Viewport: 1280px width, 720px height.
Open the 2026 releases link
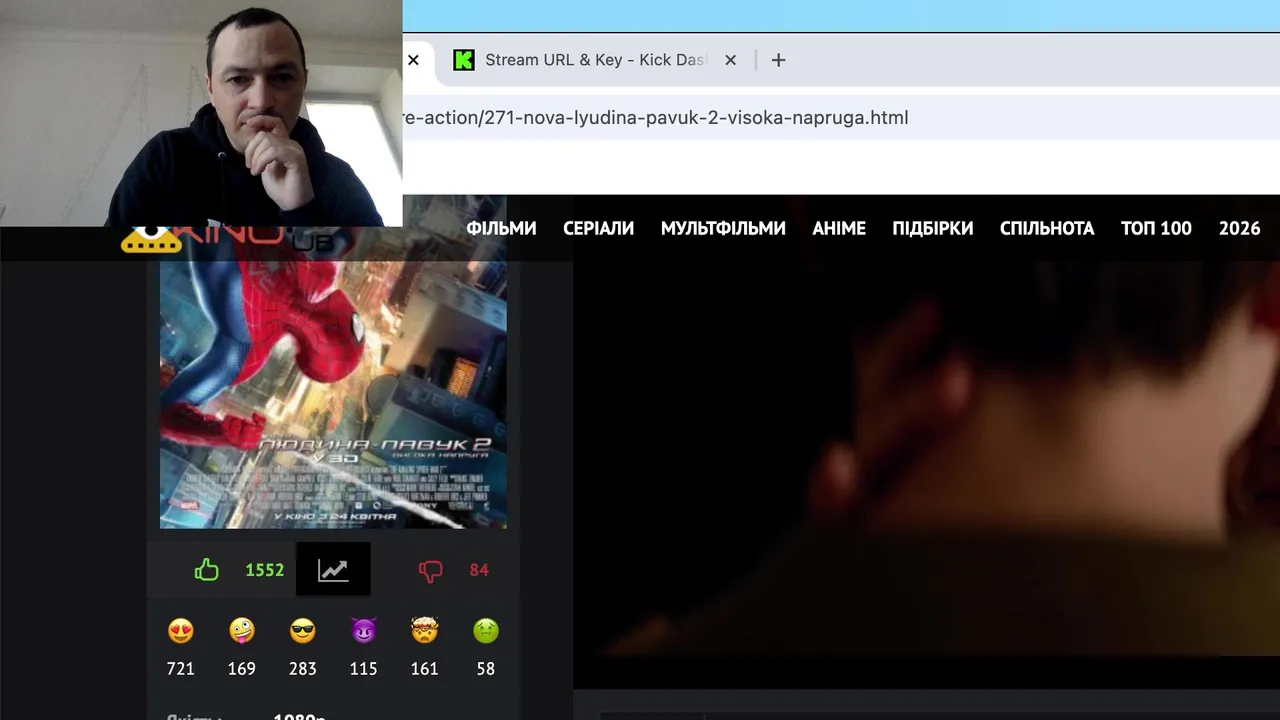(x=1239, y=228)
